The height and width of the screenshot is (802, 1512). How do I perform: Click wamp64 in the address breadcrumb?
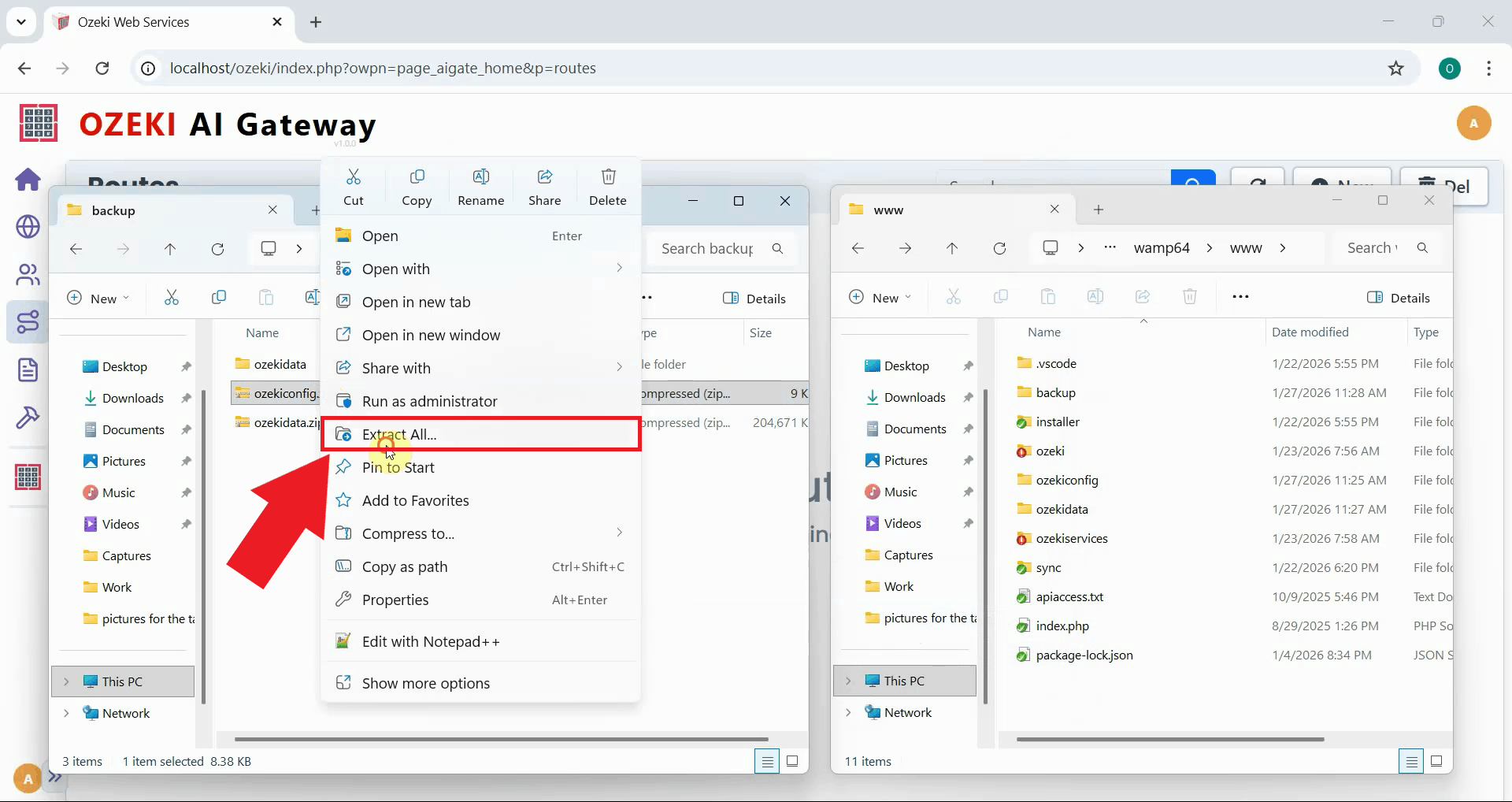tap(1161, 248)
